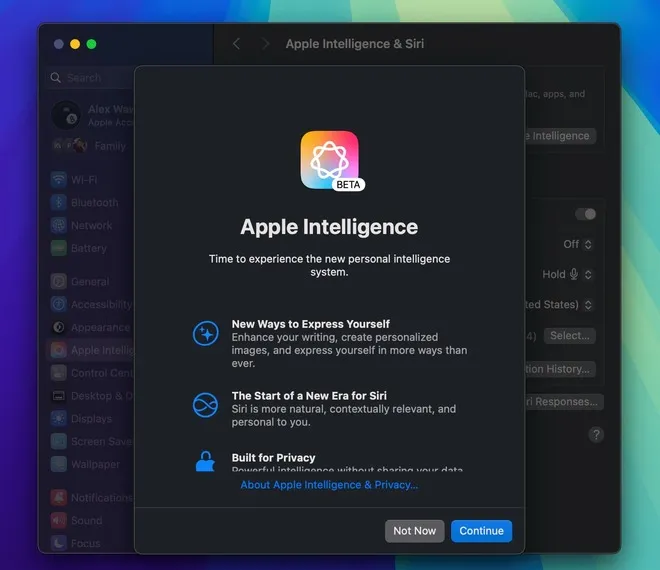The image size is (660, 570).
Task: Click 'The Start of a New Era for Siri' heading
Action: pyautogui.click(x=309, y=396)
